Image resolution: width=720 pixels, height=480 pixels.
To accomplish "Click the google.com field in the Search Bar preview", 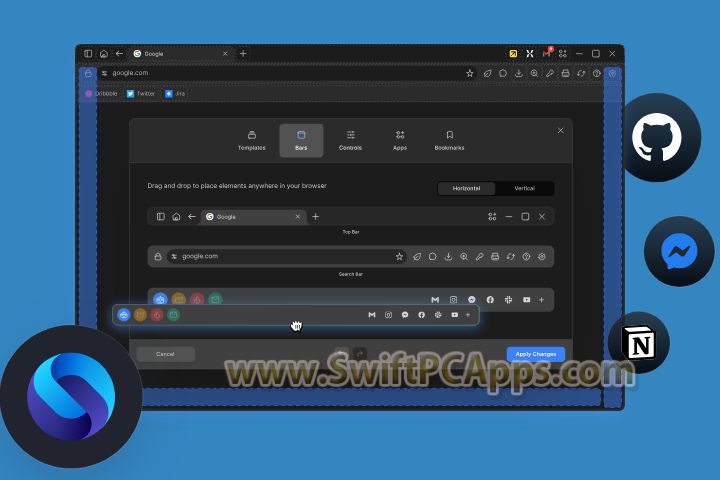I will pos(287,256).
